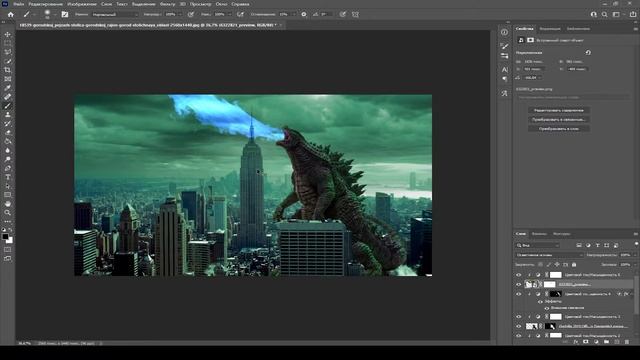Viewport: 640px width, 360px height.
Task: Click the rotation angle field in Properties
Action: click(x=533, y=78)
